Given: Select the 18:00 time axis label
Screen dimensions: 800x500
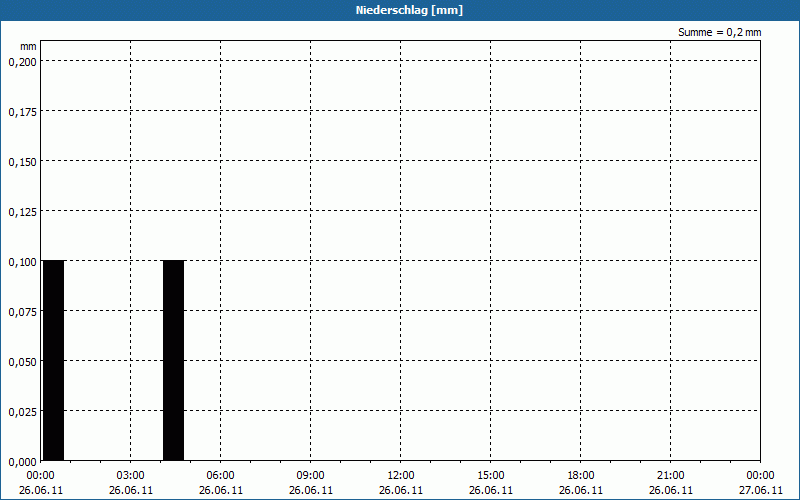Looking at the screenshot, I should click(581, 475).
